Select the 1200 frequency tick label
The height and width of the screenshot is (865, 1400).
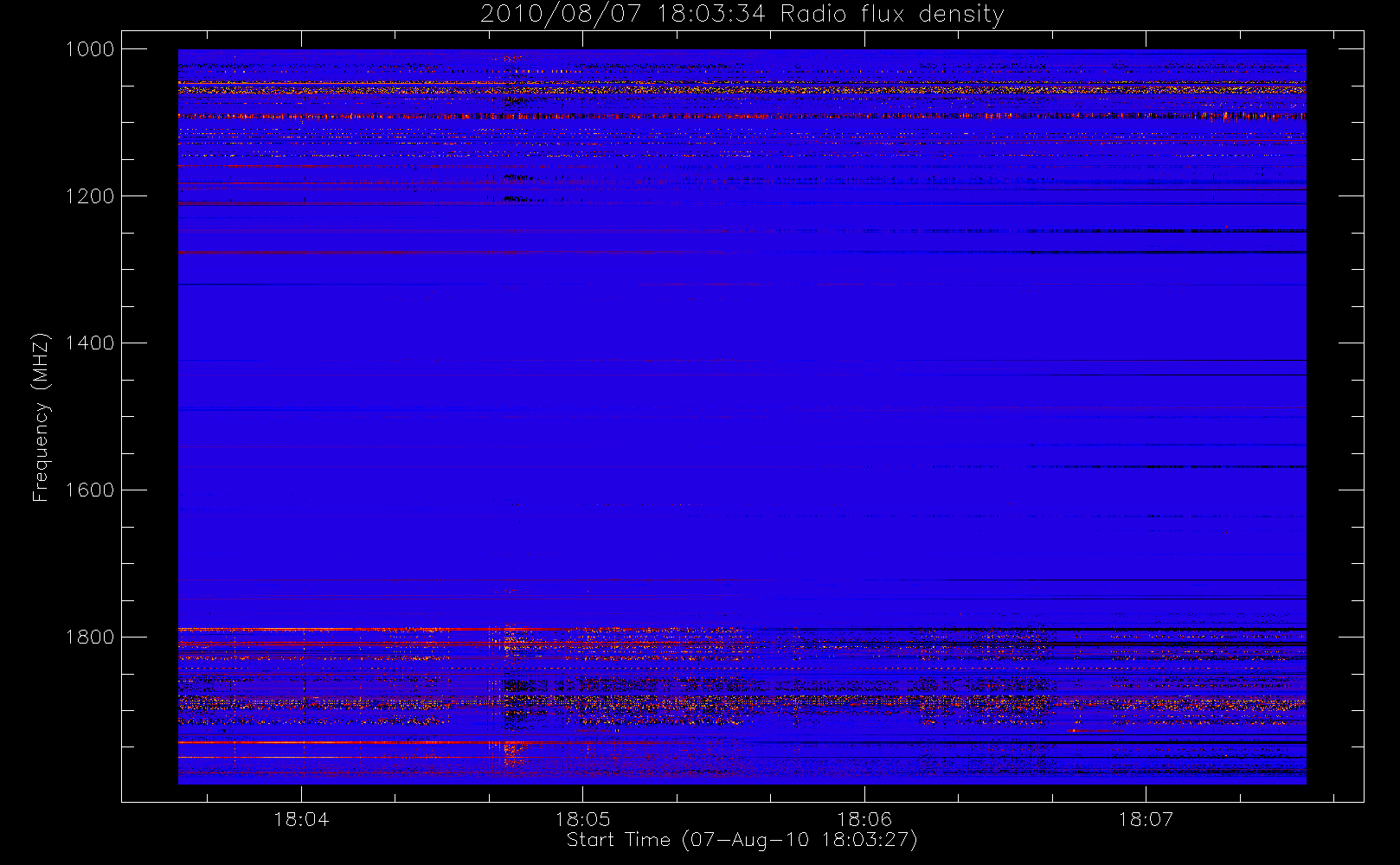click(x=90, y=196)
